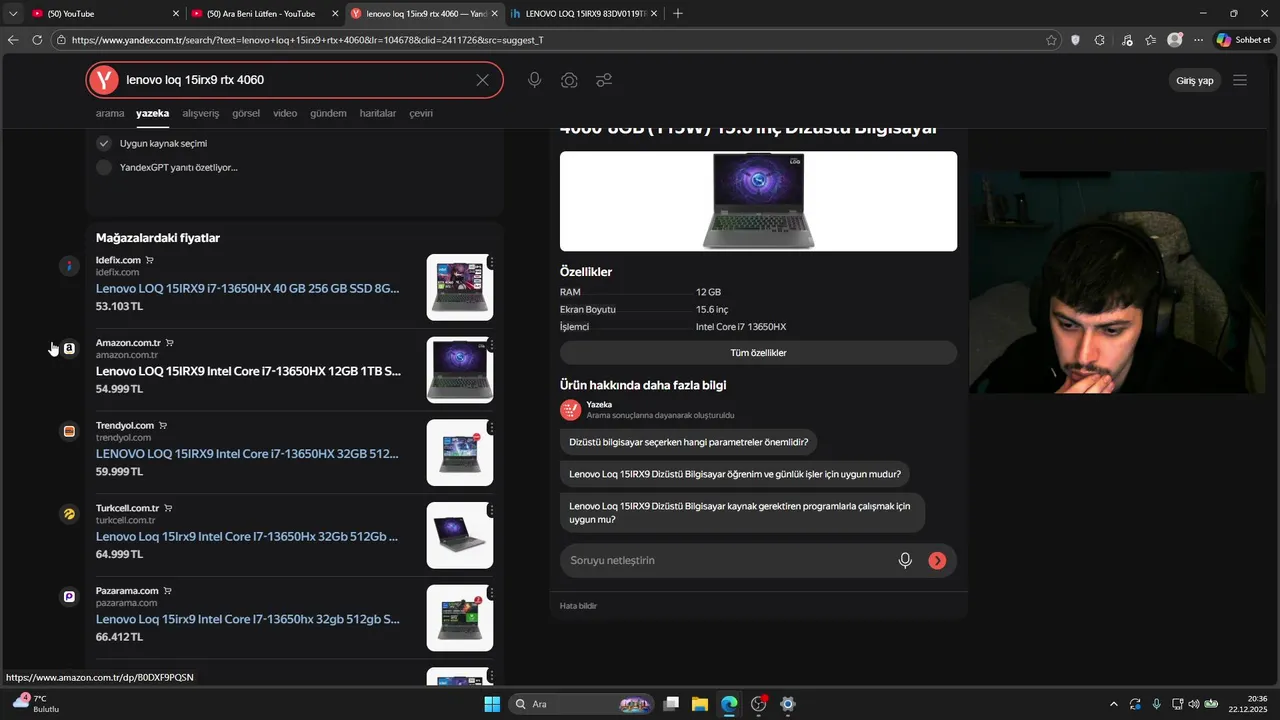
Task: Open the browser profile avatar
Action: pyautogui.click(x=1175, y=40)
